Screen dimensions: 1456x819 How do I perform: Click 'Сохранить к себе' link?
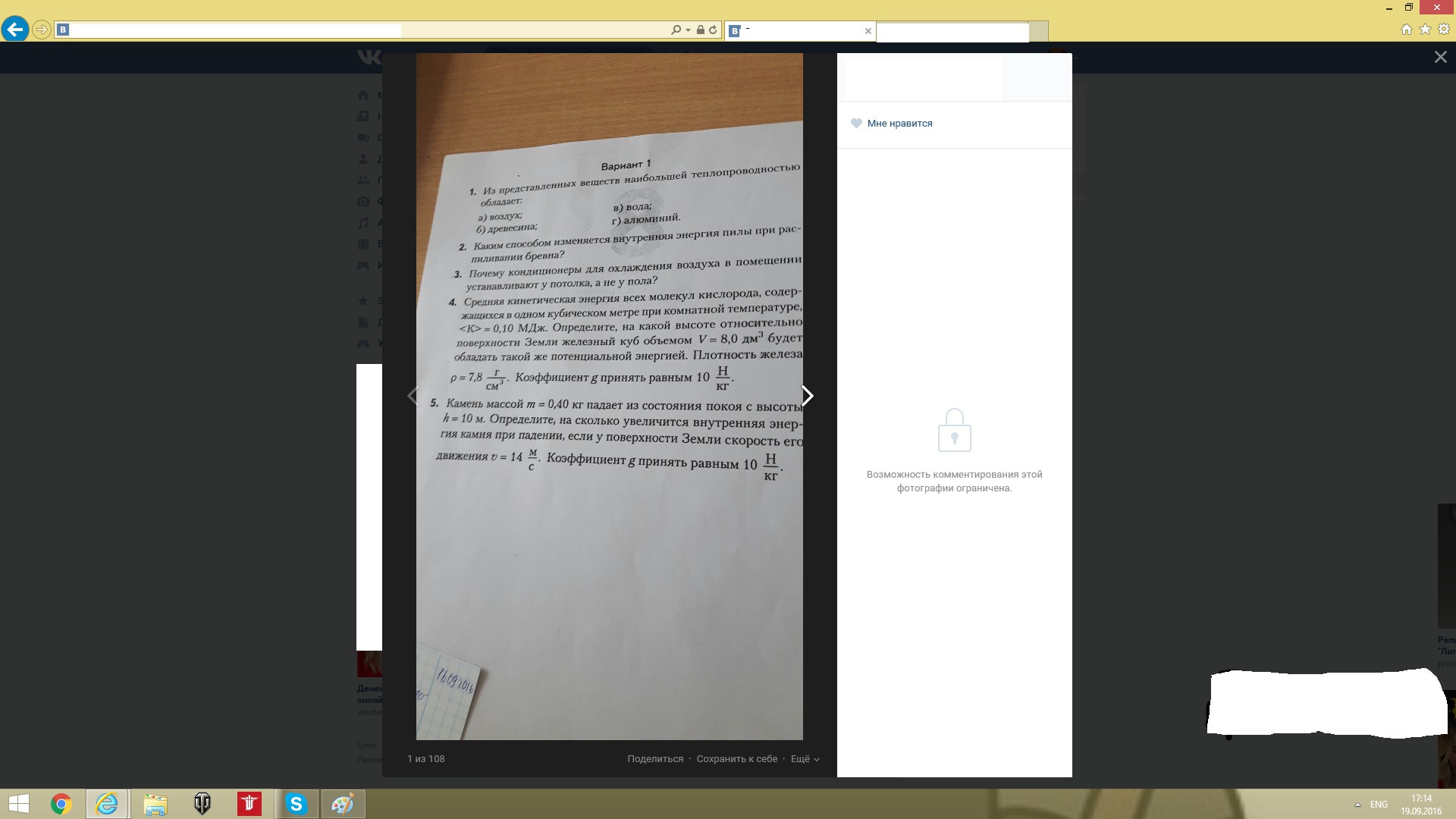(x=736, y=759)
